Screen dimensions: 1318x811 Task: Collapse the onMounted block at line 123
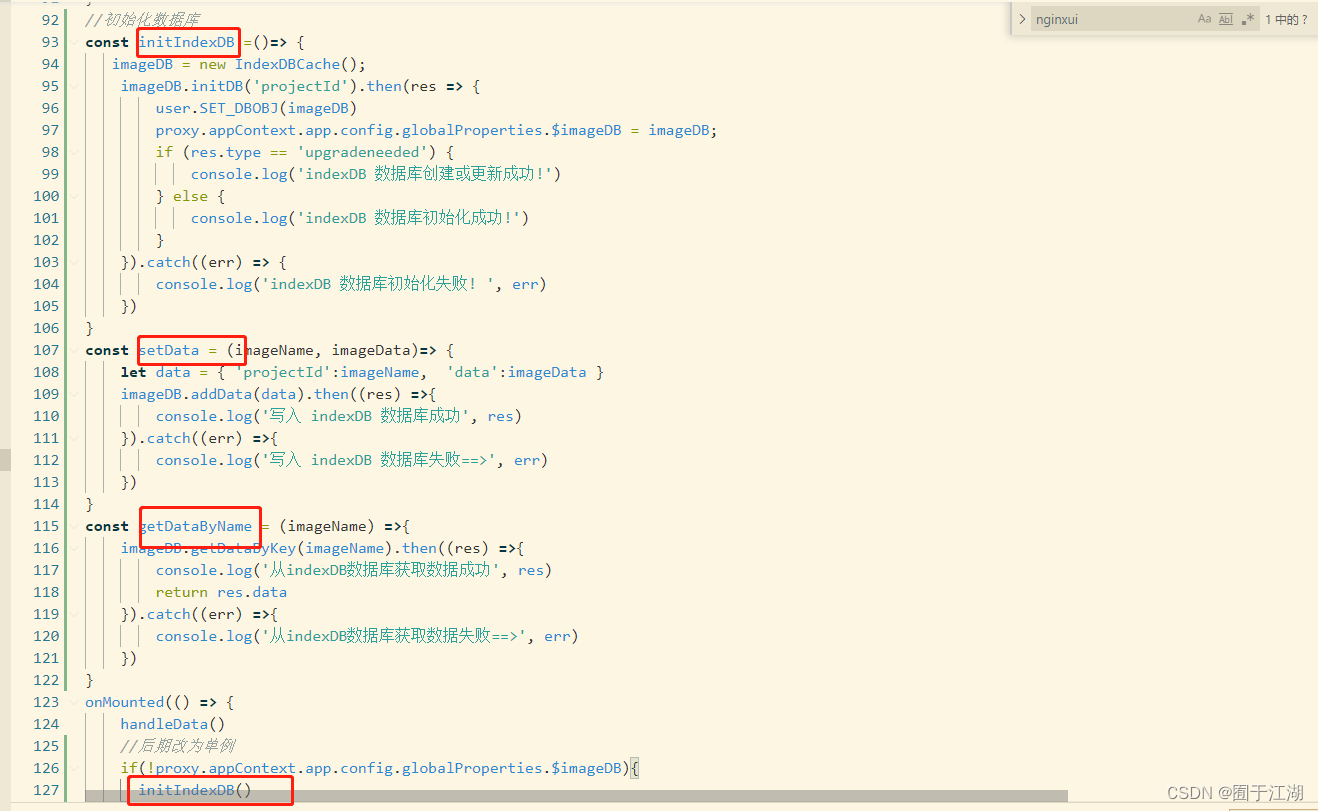coord(74,702)
